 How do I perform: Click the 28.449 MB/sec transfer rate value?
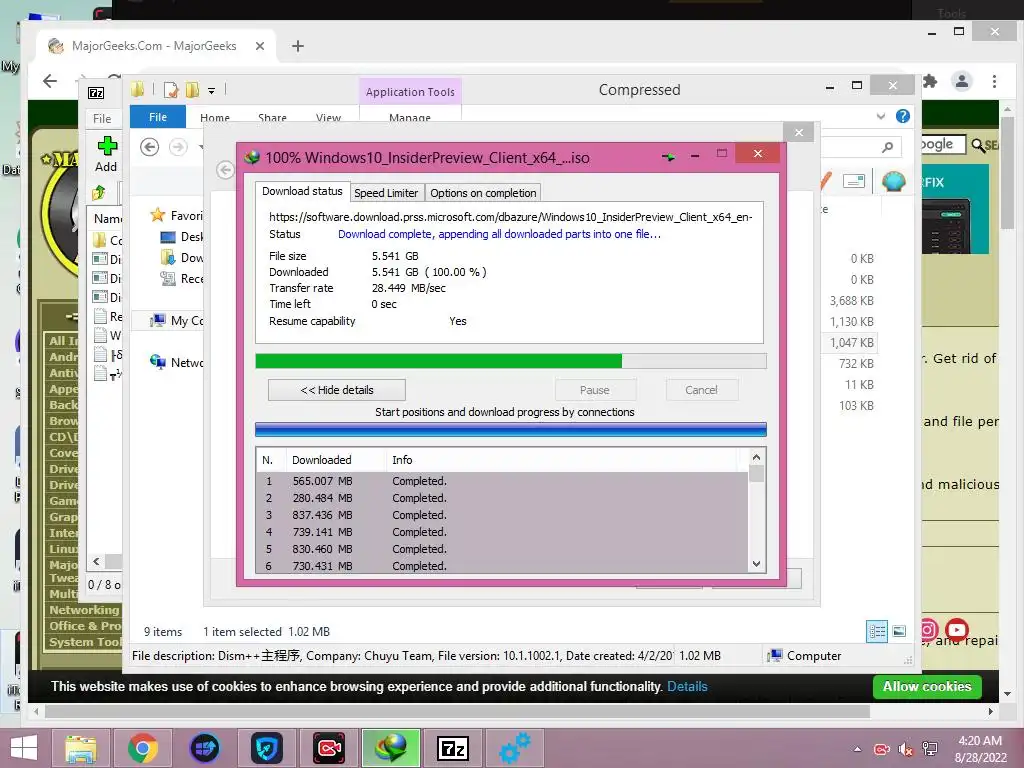coord(409,288)
